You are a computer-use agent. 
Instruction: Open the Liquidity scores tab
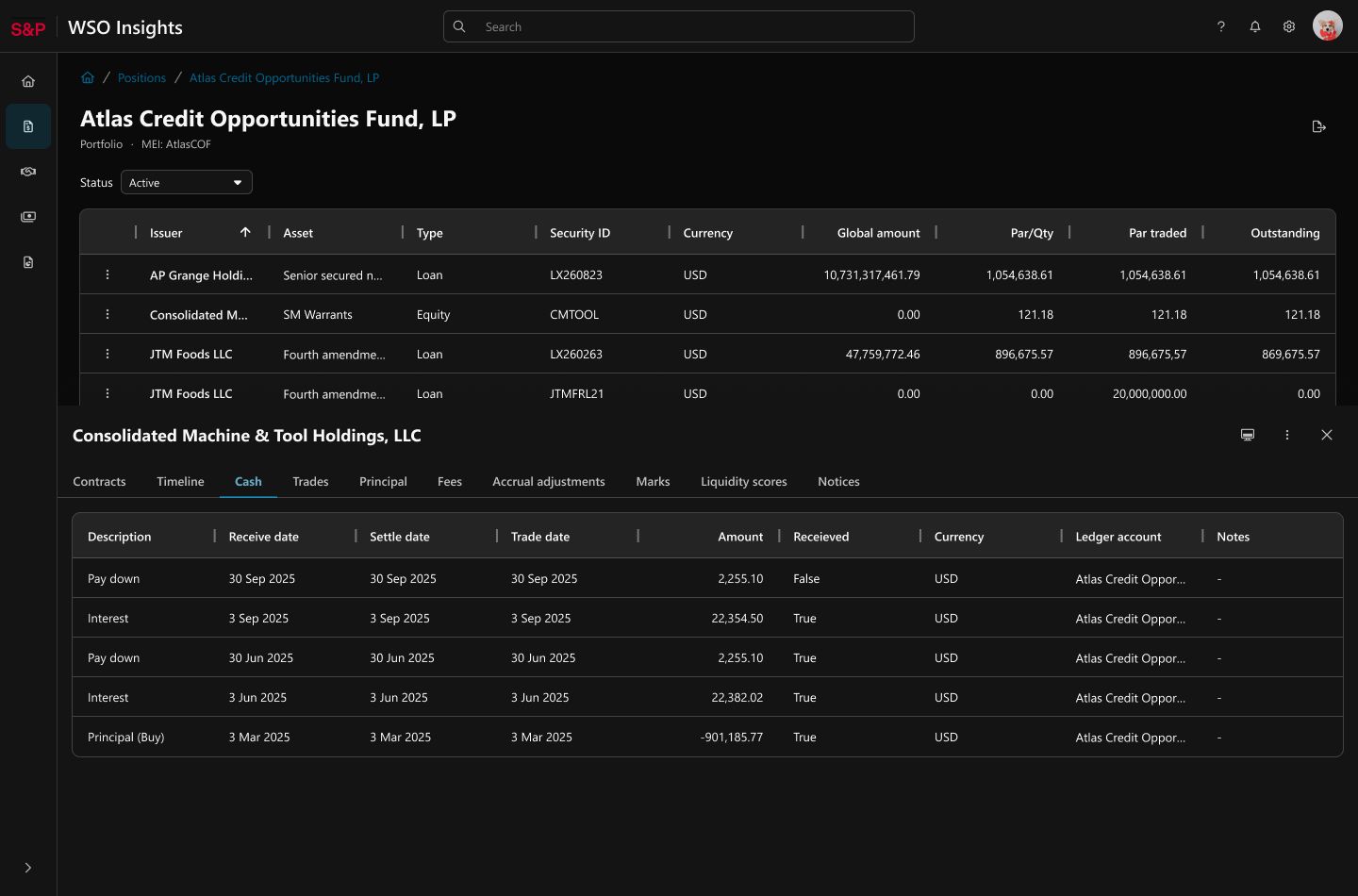point(744,482)
